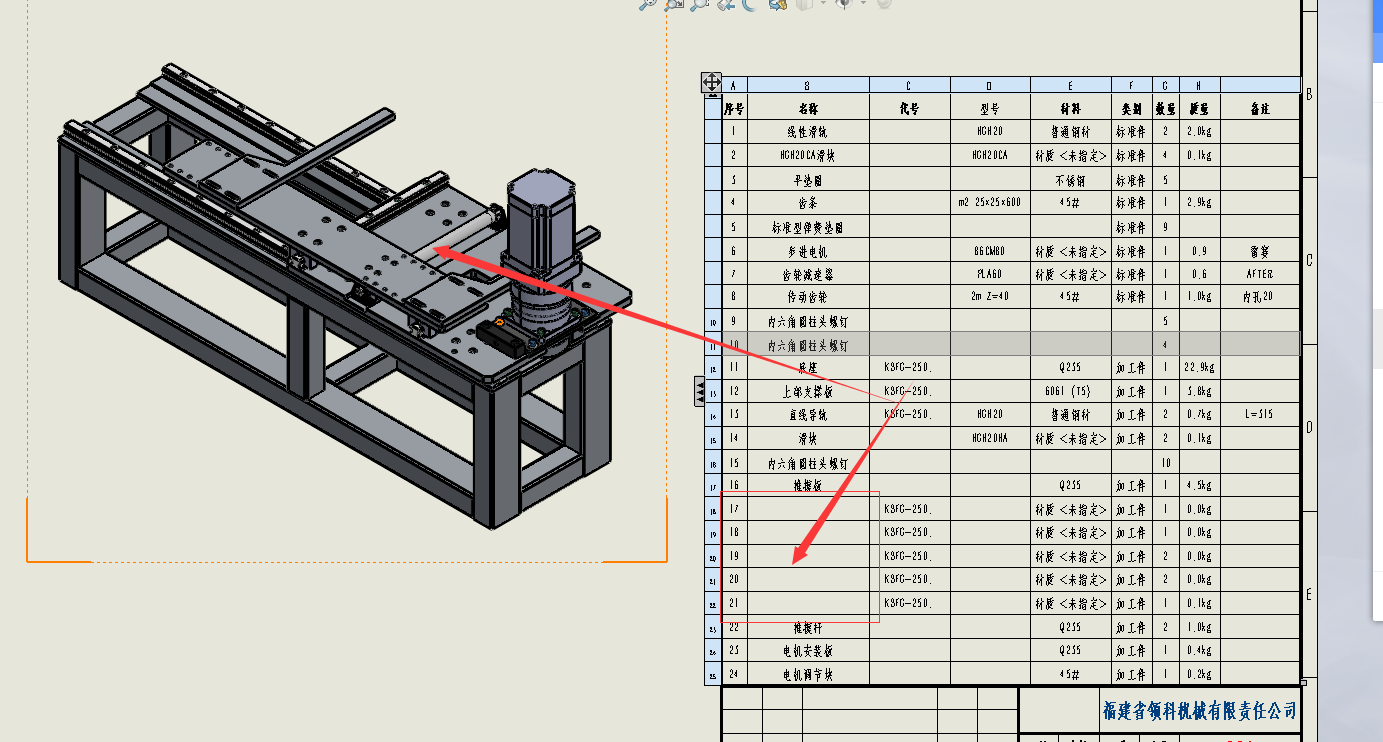Select column header D of the BOM table

[991, 85]
